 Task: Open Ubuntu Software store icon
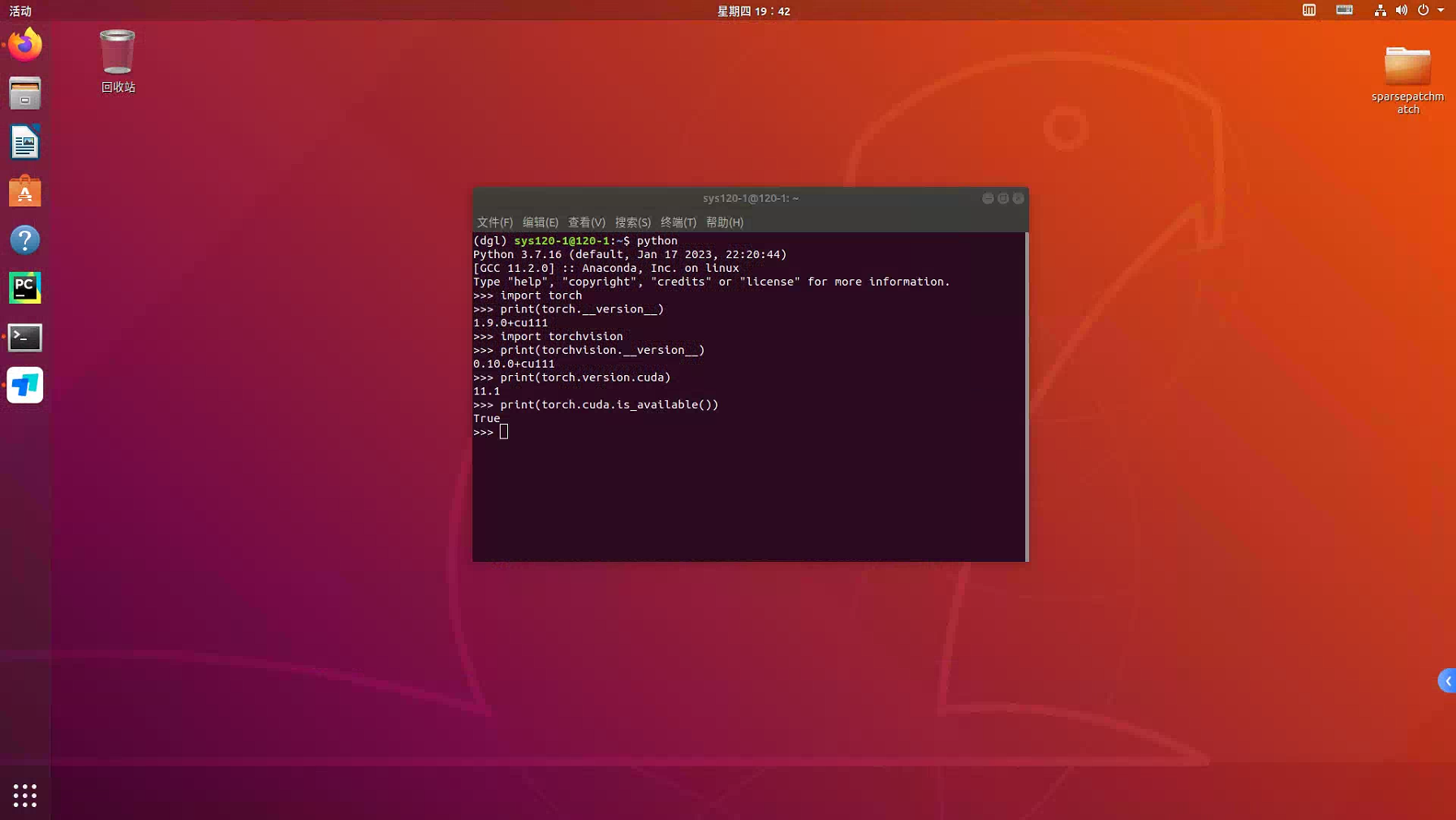(25, 191)
